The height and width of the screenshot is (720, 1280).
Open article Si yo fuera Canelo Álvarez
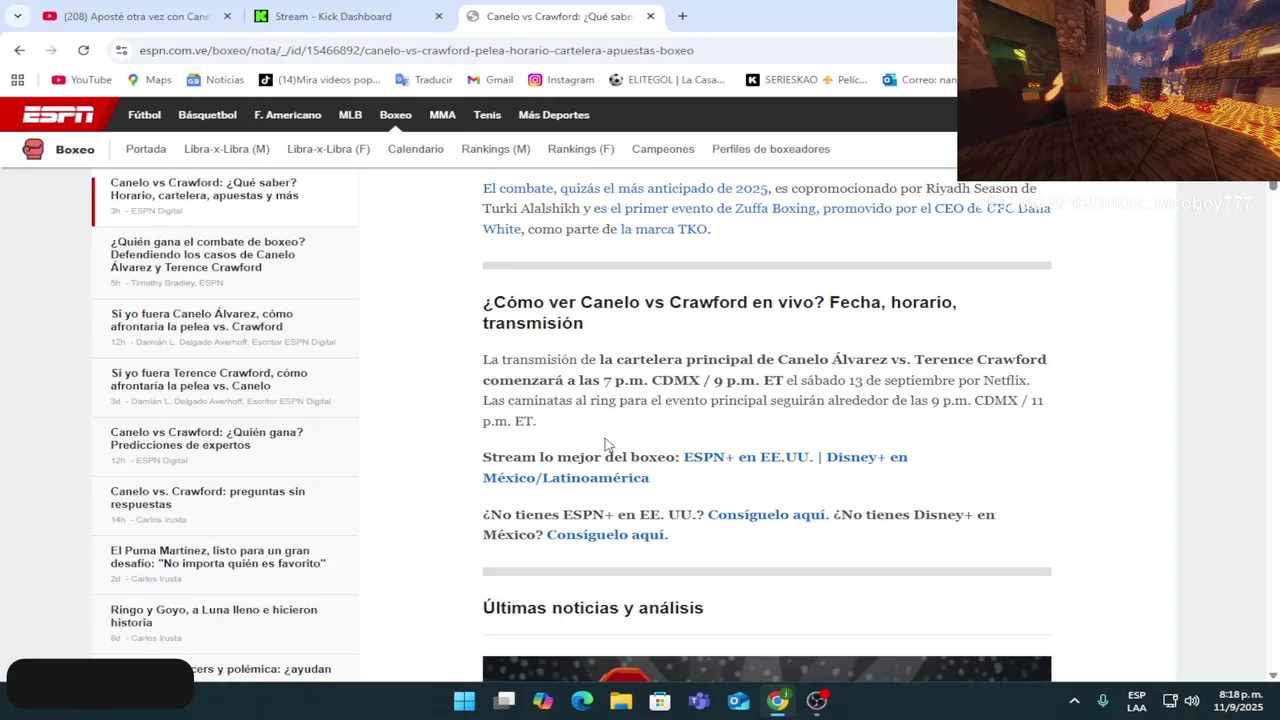tap(202, 320)
